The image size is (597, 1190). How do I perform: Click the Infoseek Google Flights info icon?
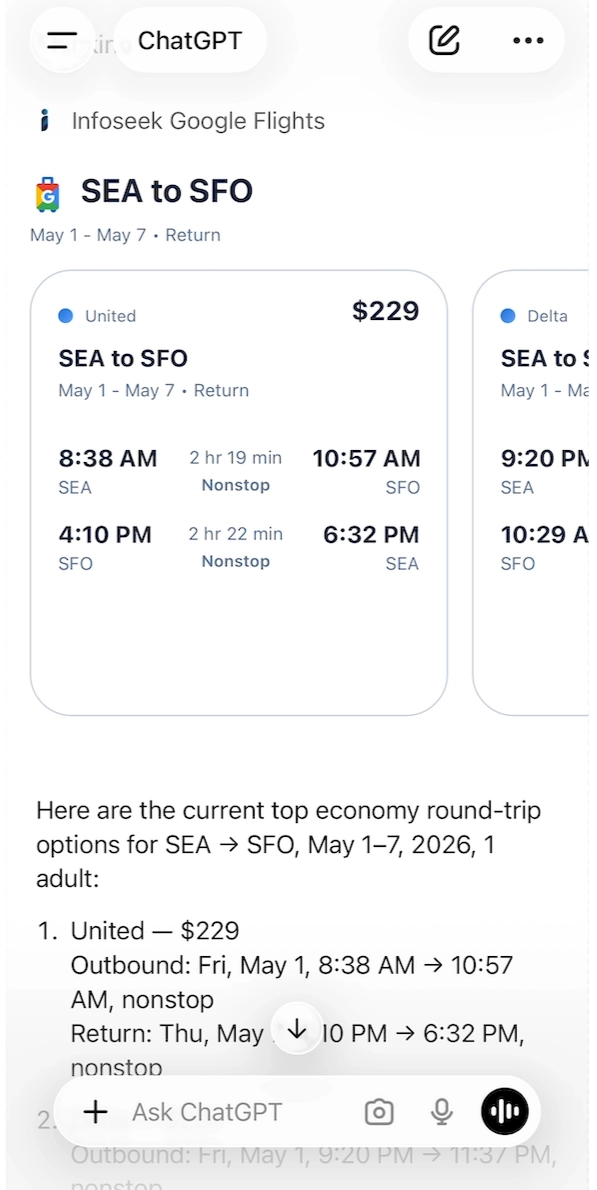click(44, 120)
